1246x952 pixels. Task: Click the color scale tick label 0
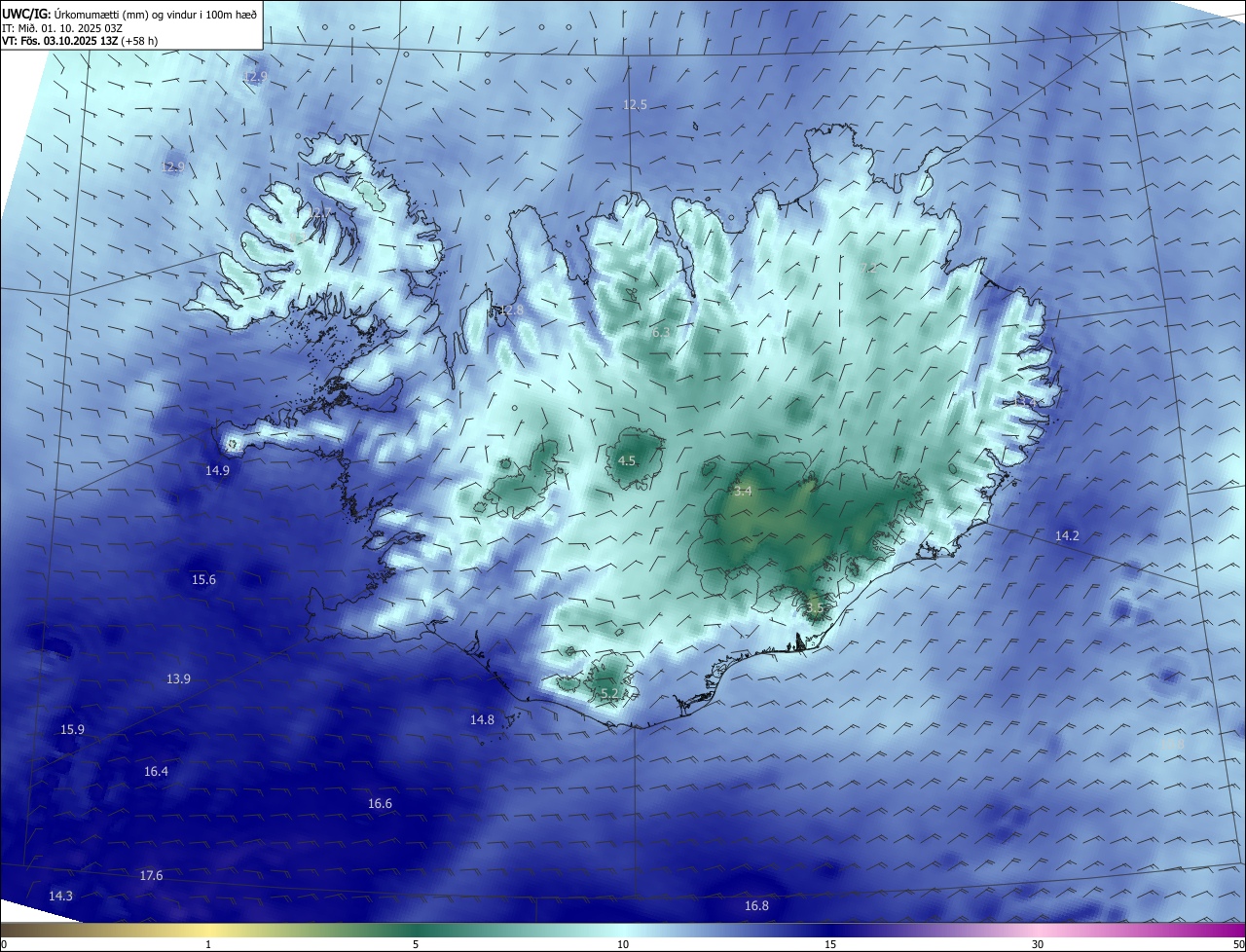pyautogui.click(x=3, y=944)
